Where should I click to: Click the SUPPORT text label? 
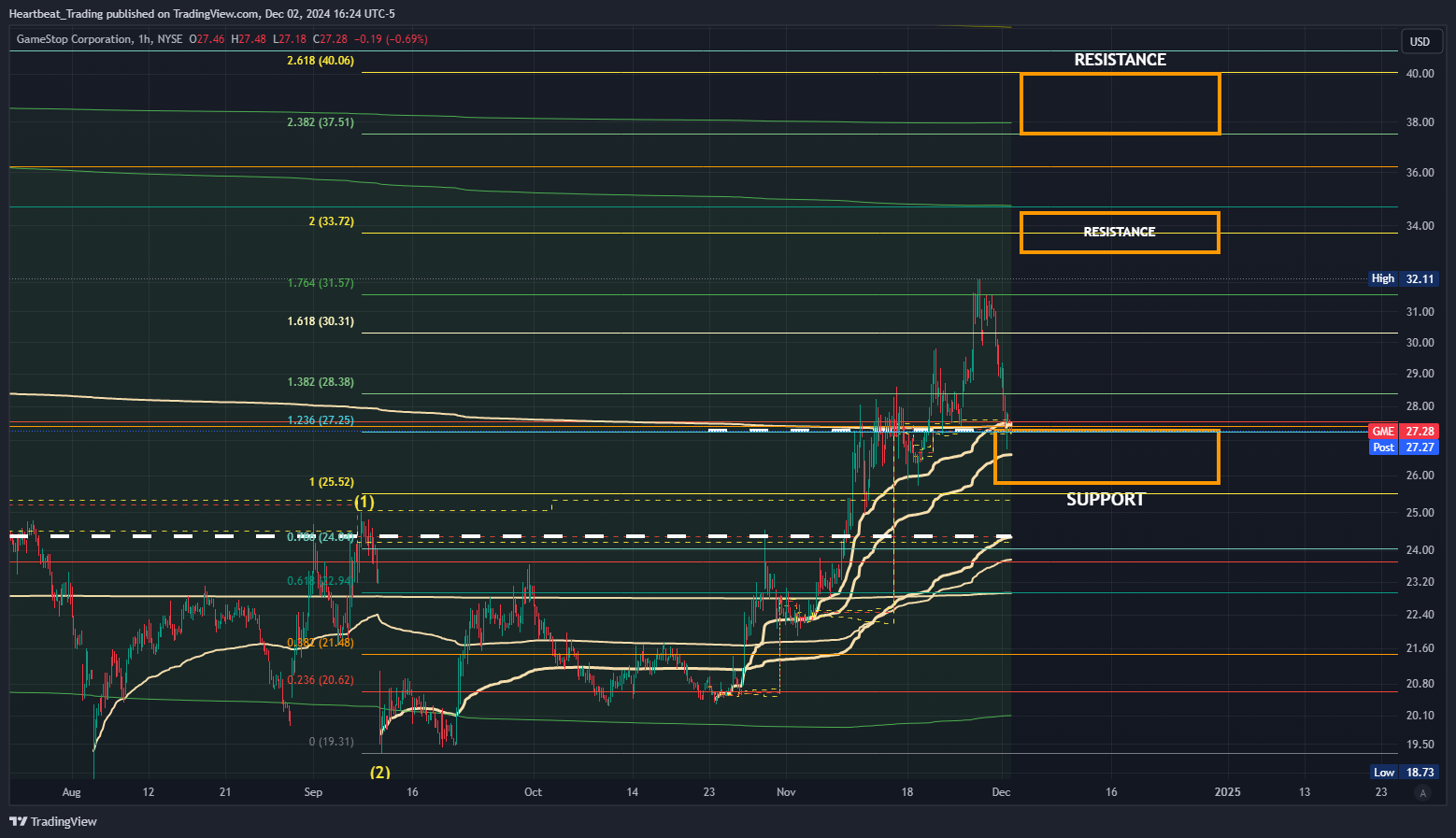coord(1106,500)
